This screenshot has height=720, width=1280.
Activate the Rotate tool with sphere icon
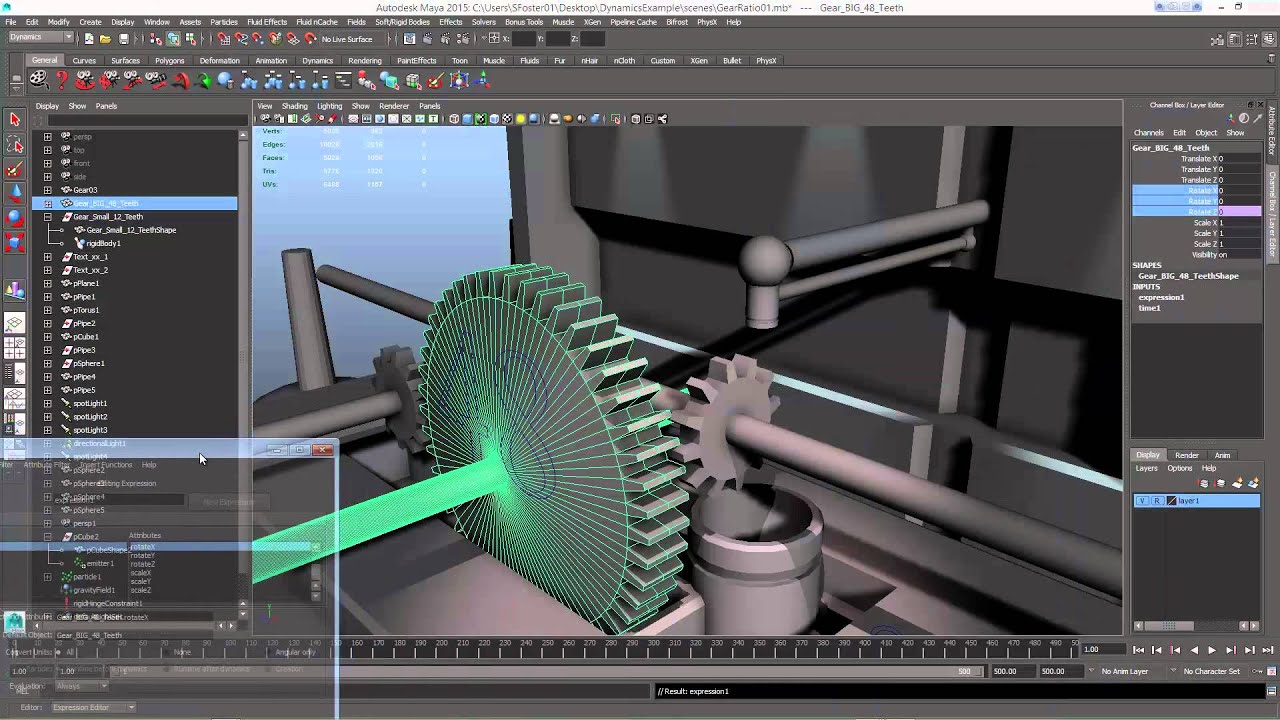pos(14,218)
